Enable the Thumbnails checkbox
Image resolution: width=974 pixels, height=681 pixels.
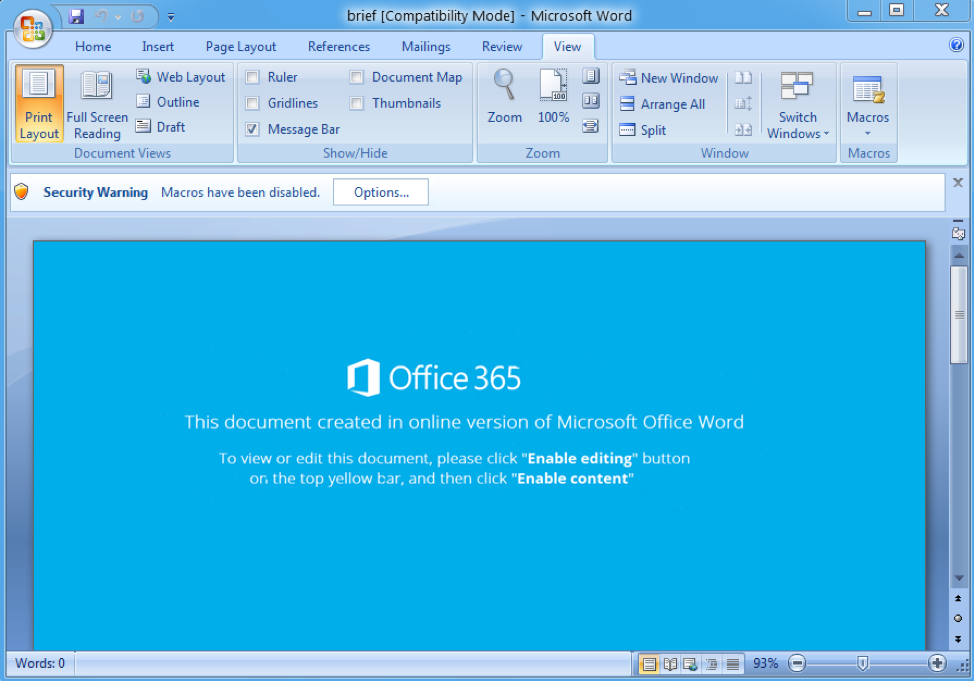(357, 103)
